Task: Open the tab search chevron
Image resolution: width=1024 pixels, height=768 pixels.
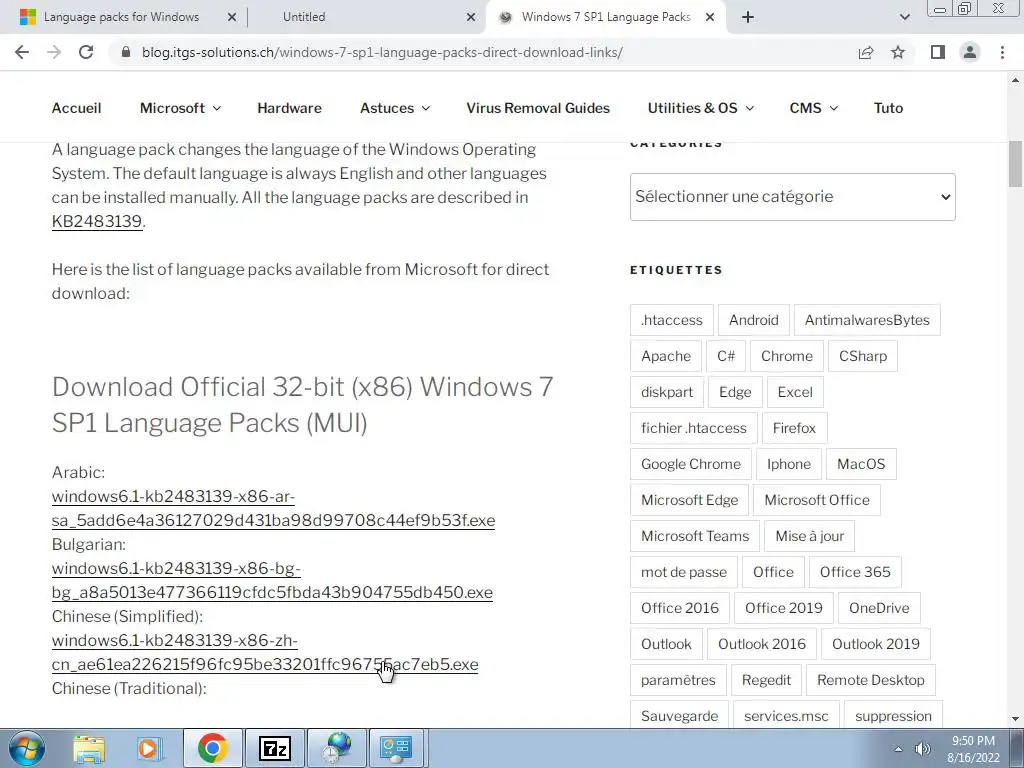Action: click(x=904, y=17)
